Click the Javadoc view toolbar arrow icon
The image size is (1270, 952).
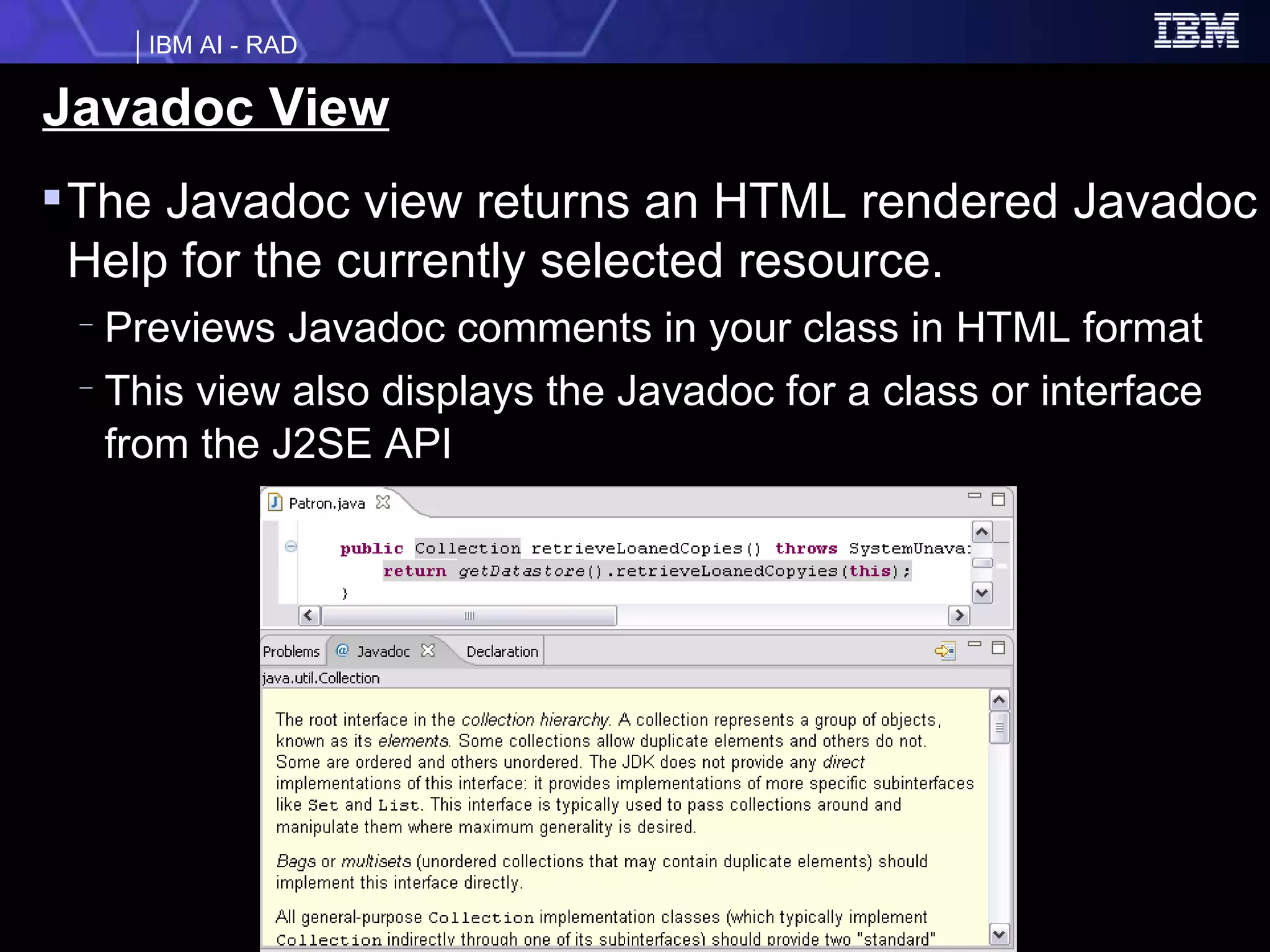coord(945,651)
